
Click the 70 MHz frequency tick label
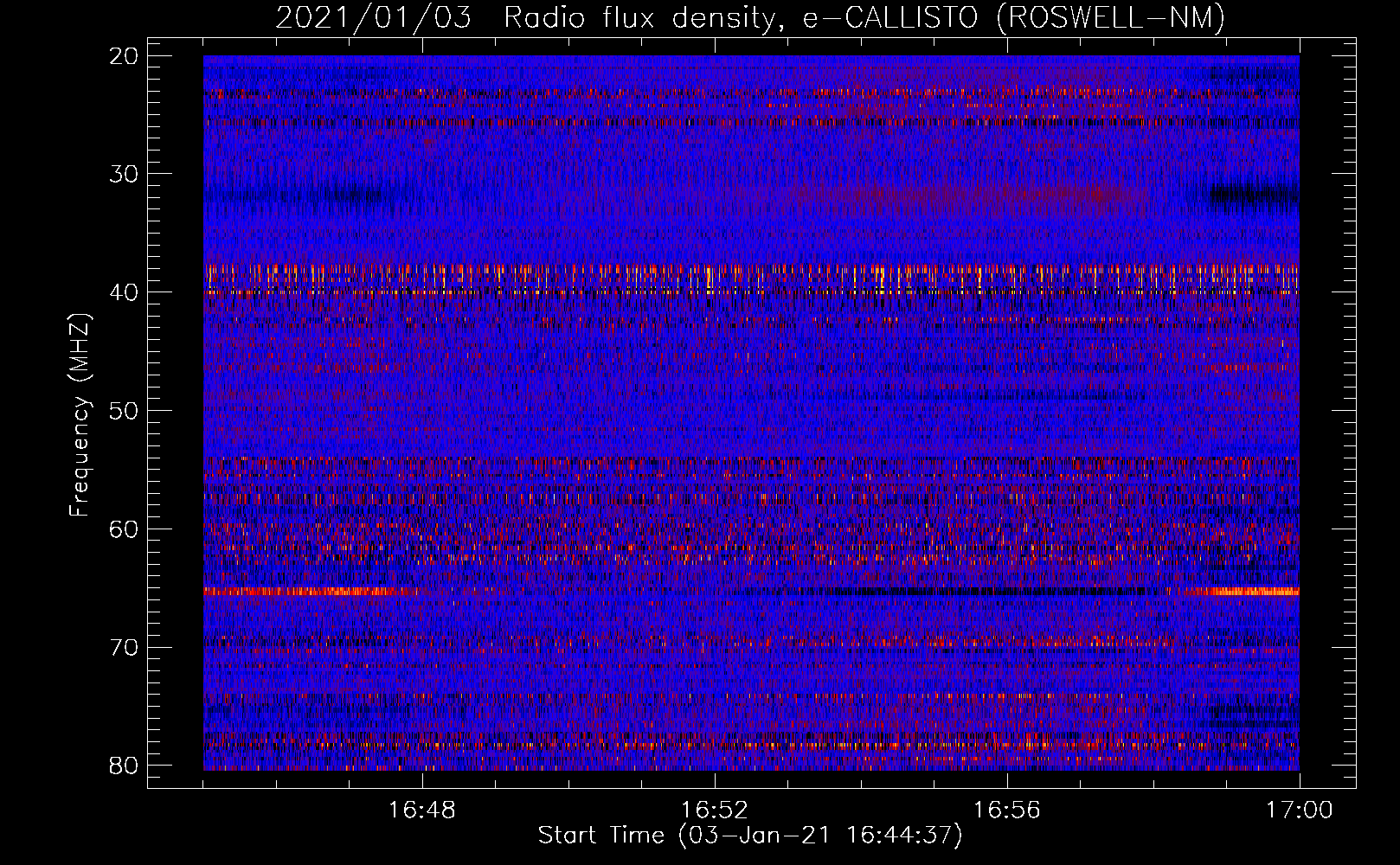pos(124,647)
